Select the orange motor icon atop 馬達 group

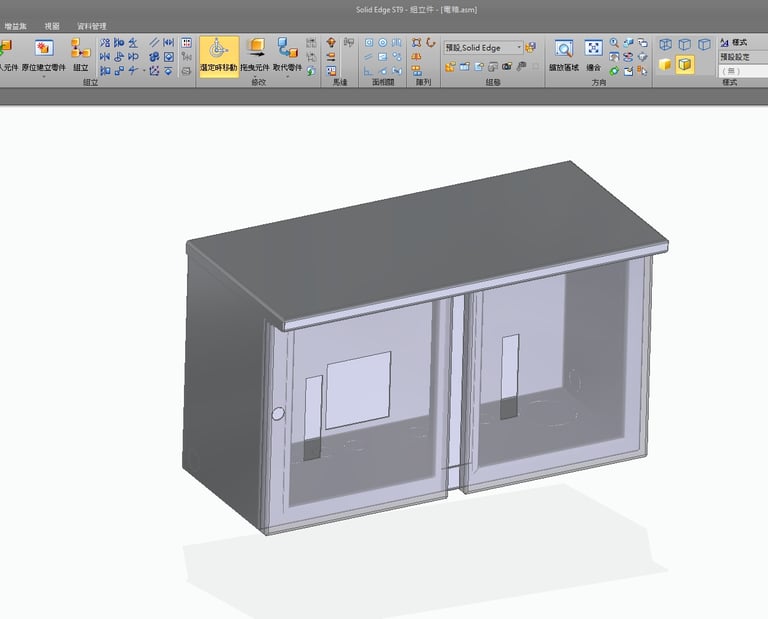[x=331, y=43]
